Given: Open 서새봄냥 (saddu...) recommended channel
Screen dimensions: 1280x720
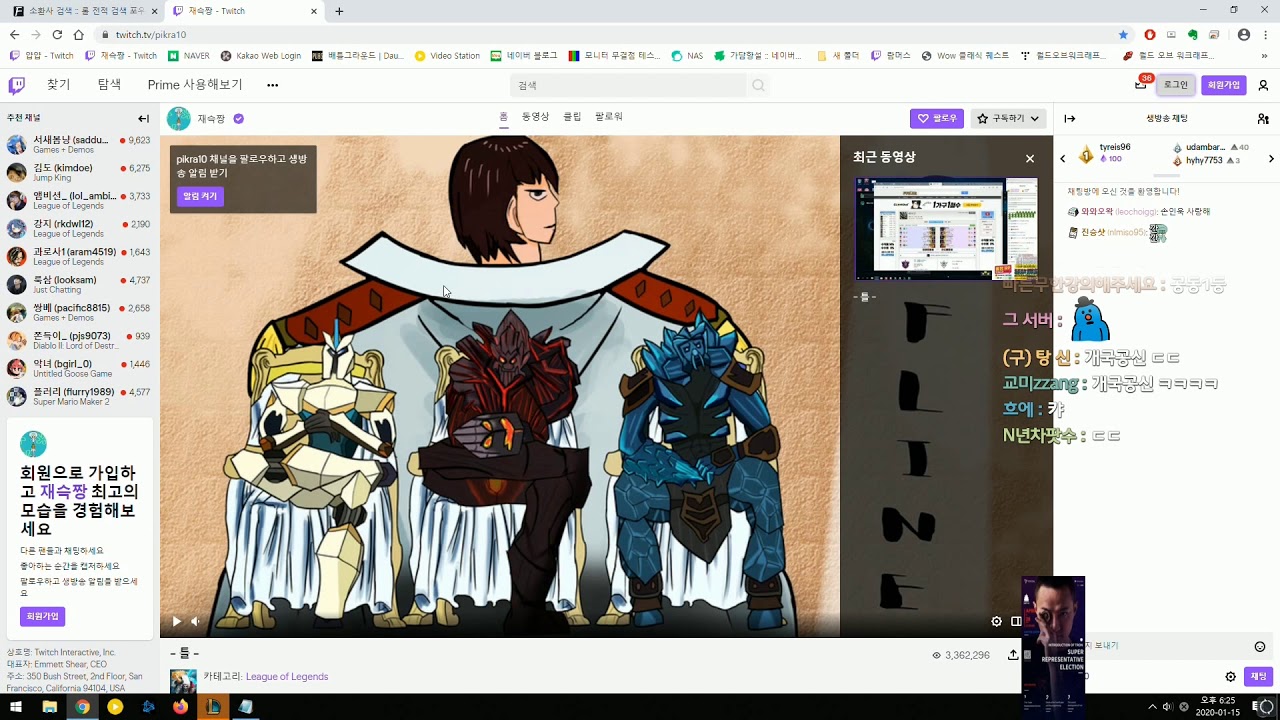Looking at the screenshot, I should pos(78,145).
